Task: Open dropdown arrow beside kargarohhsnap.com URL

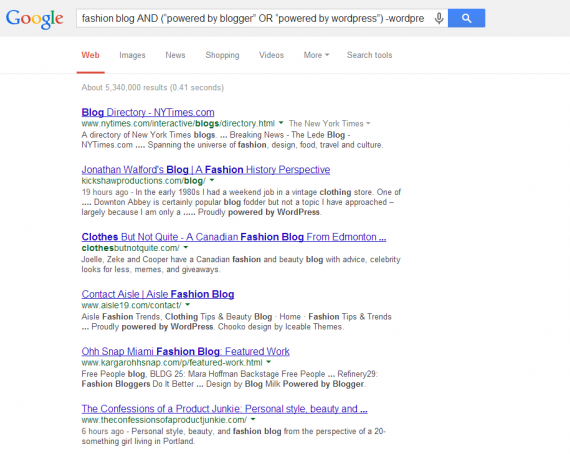Action: [269, 362]
